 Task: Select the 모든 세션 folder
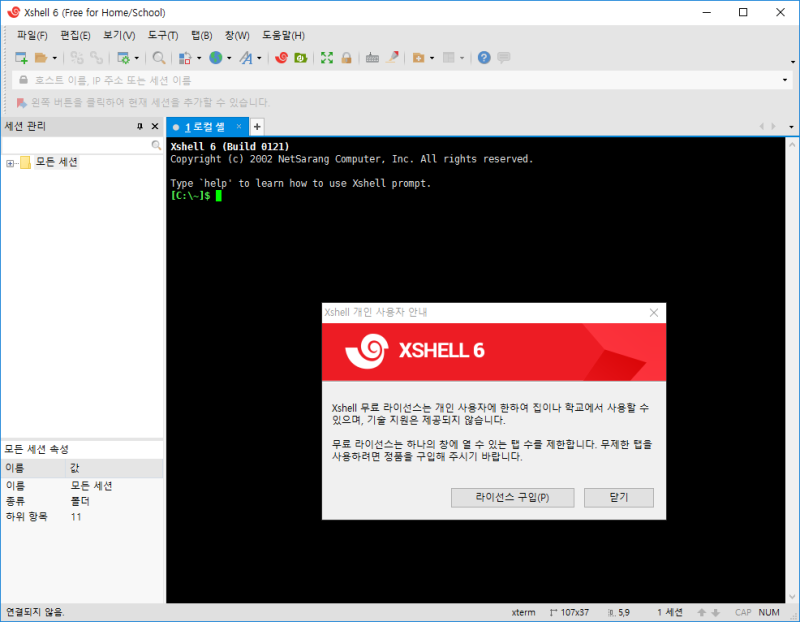pyautogui.click(x=57, y=162)
